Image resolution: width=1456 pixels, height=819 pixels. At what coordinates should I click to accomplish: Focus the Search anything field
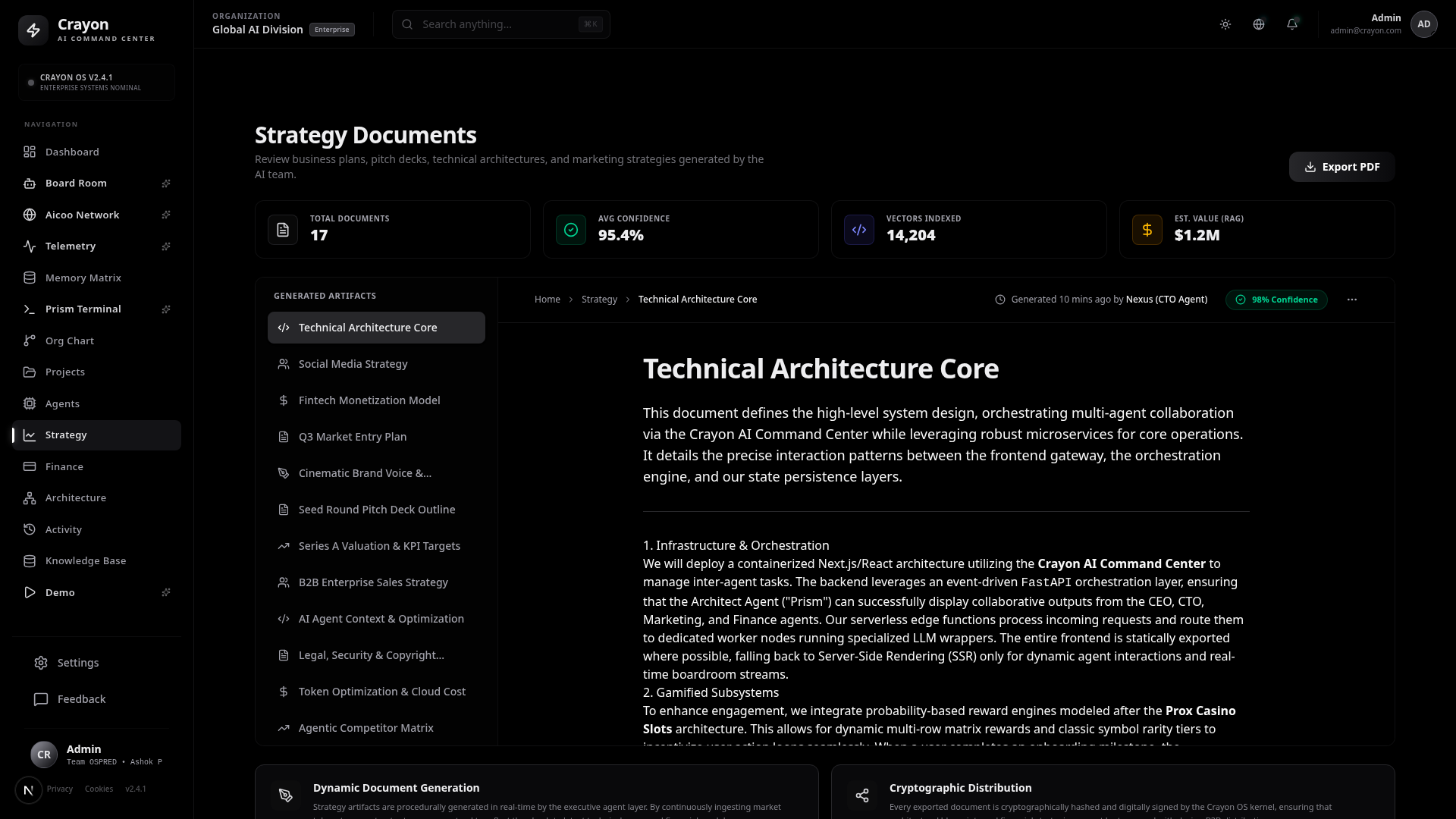coord(500,24)
